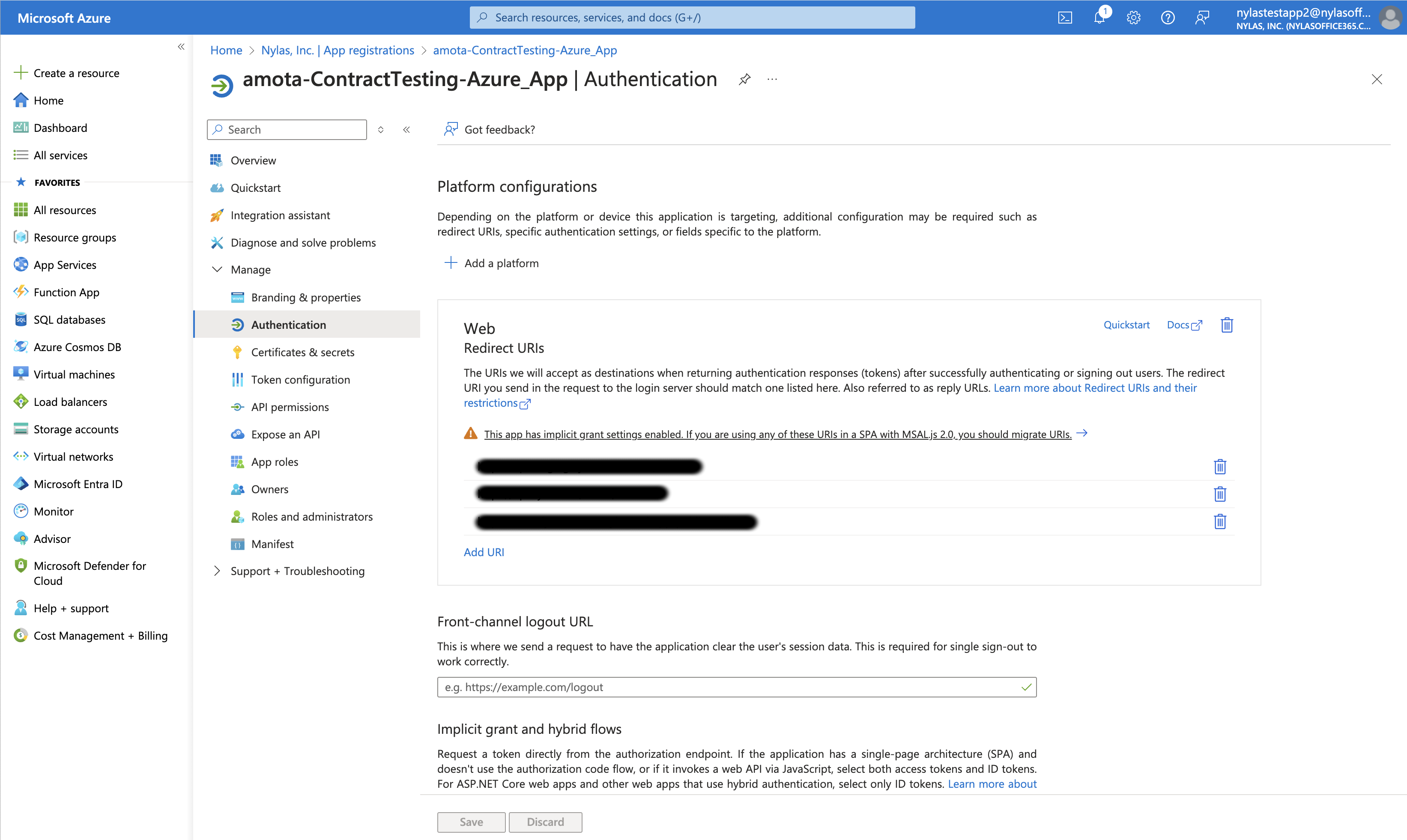Expand Support + Troubleshooting section
The width and height of the screenshot is (1407, 840).
297,571
